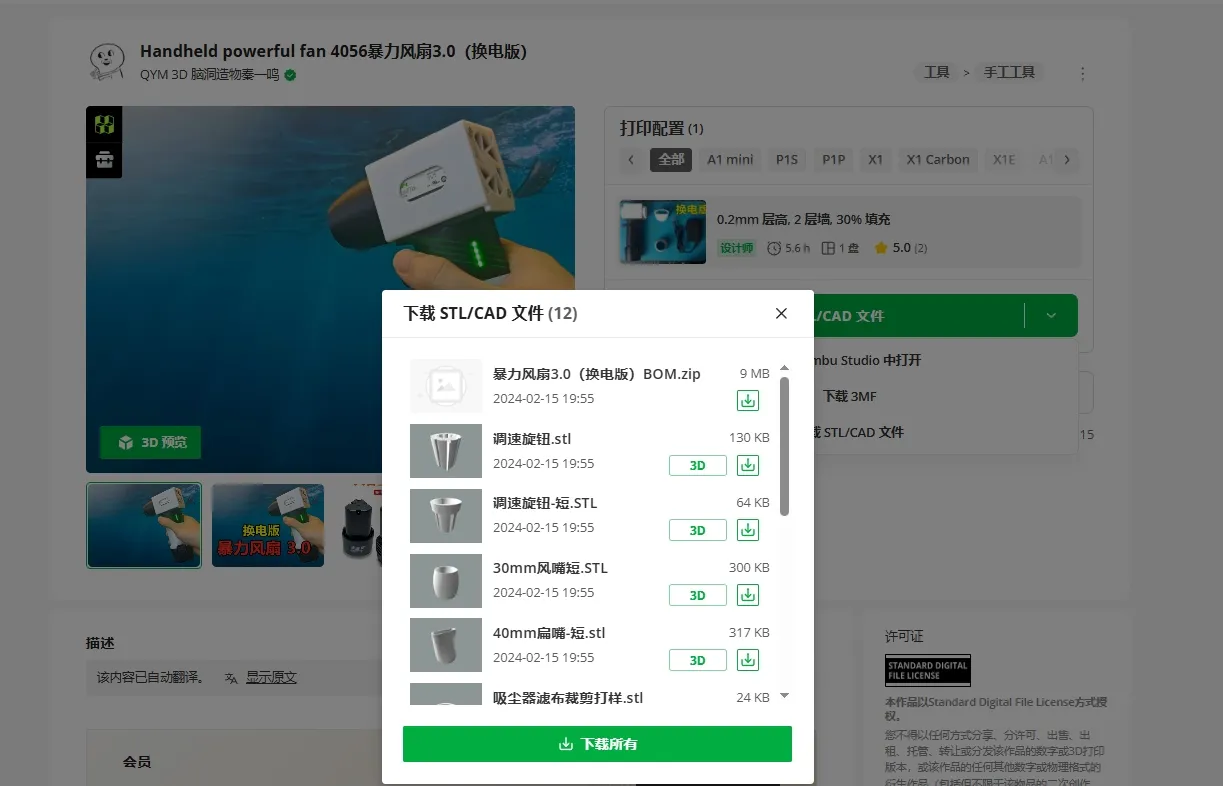Download the 调速旋钮-短.STL file
Viewport: 1223px width, 786px height.
click(748, 530)
